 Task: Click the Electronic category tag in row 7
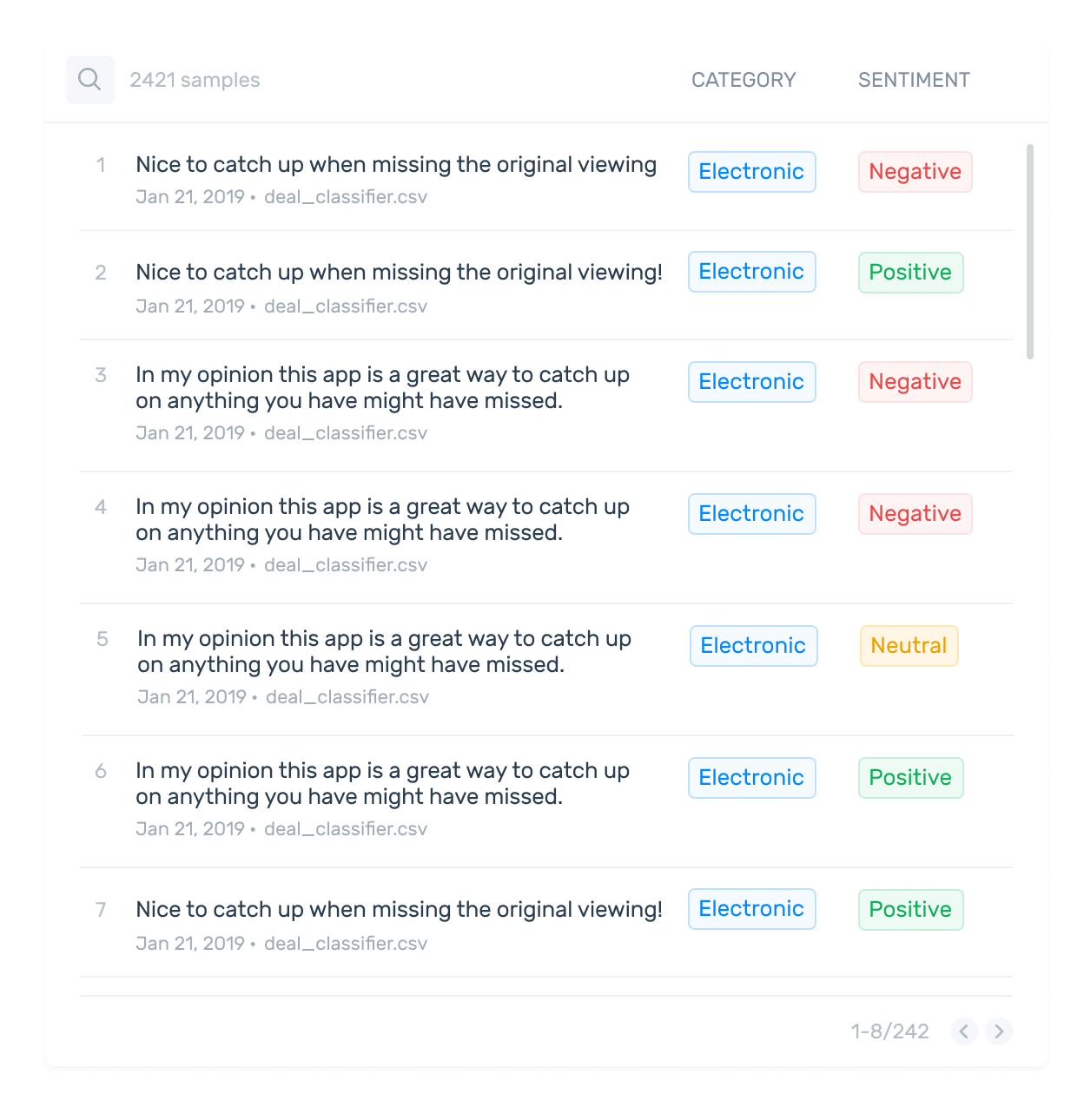(x=751, y=909)
